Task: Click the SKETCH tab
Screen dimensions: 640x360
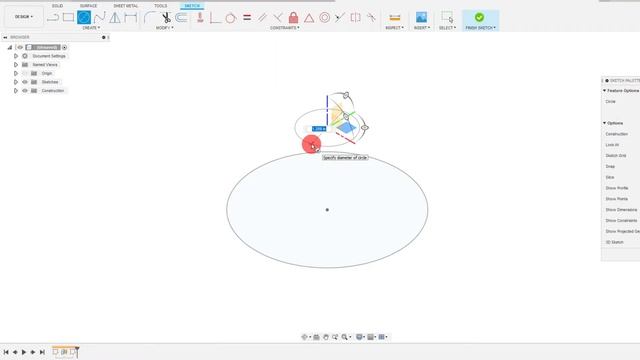Action: pyautogui.click(x=192, y=6)
